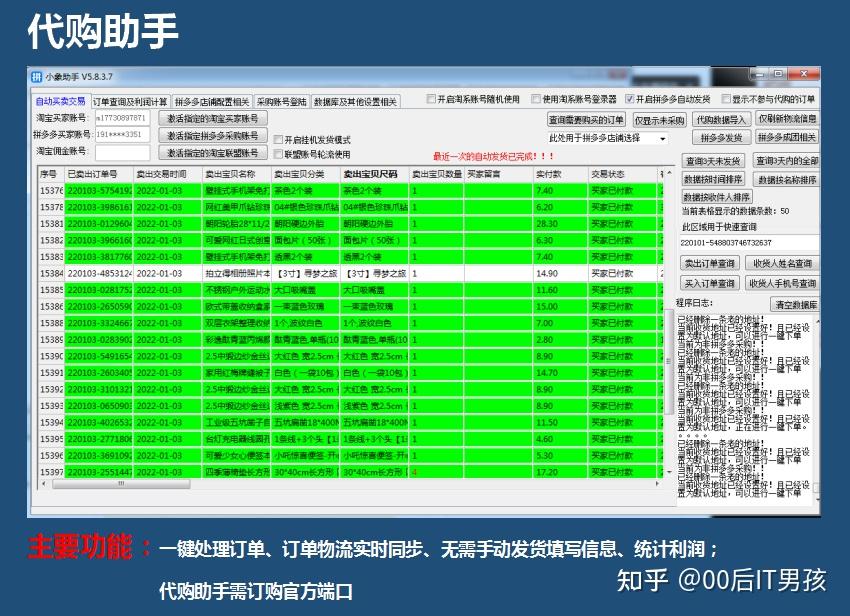Viewport: 850px width, 616px height.
Task: Go to 采购账号登陆 tab
Action: 281,102
